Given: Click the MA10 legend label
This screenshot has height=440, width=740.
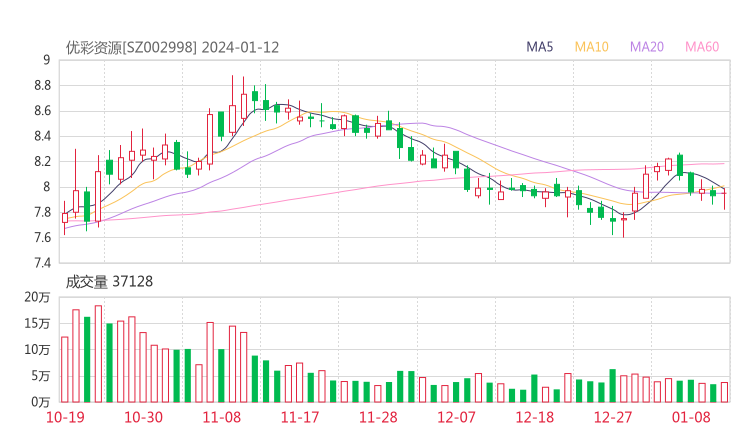Looking at the screenshot, I should point(591,47).
